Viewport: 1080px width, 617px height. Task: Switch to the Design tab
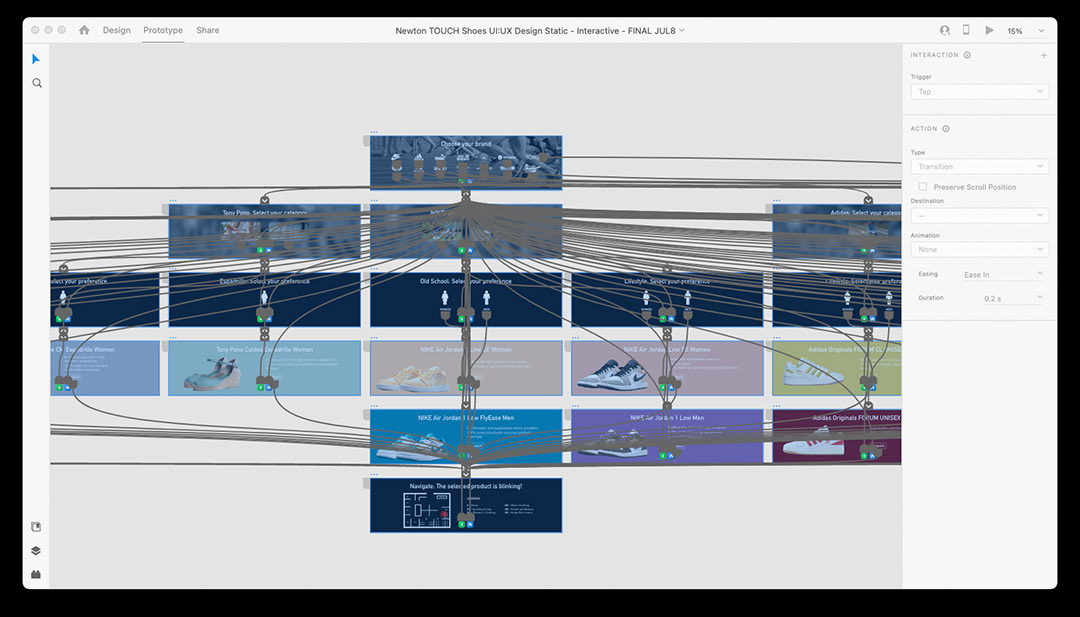point(116,30)
